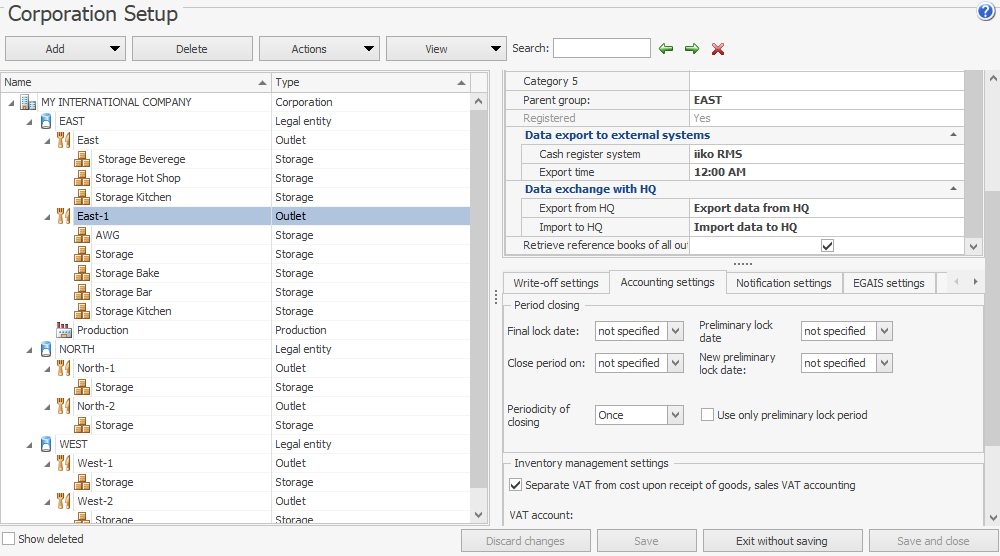Viewport: 1000px width, 556px height.
Task: Click the Search input field
Action: pos(602,48)
